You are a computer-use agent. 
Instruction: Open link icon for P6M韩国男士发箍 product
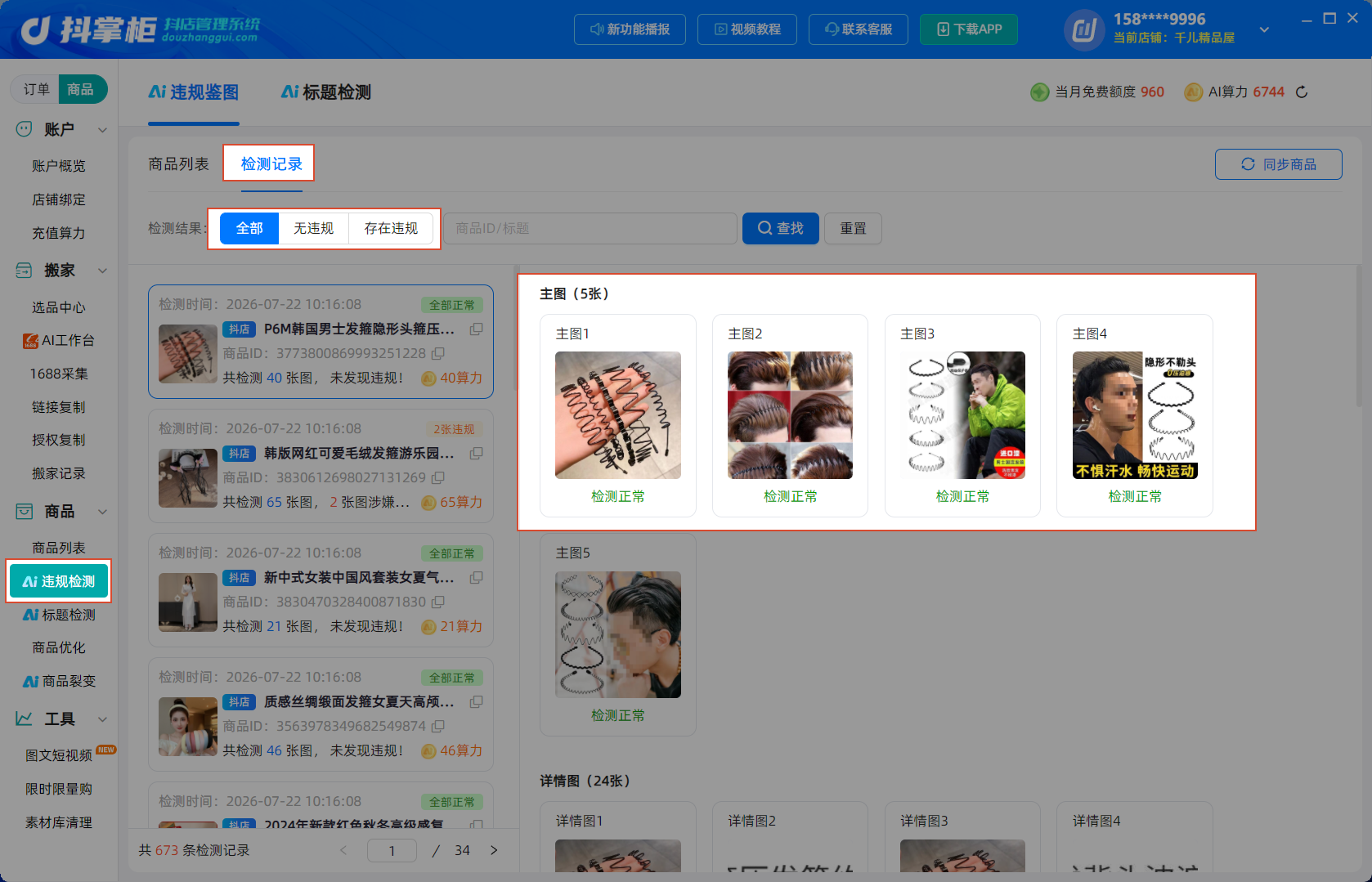(x=476, y=329)
